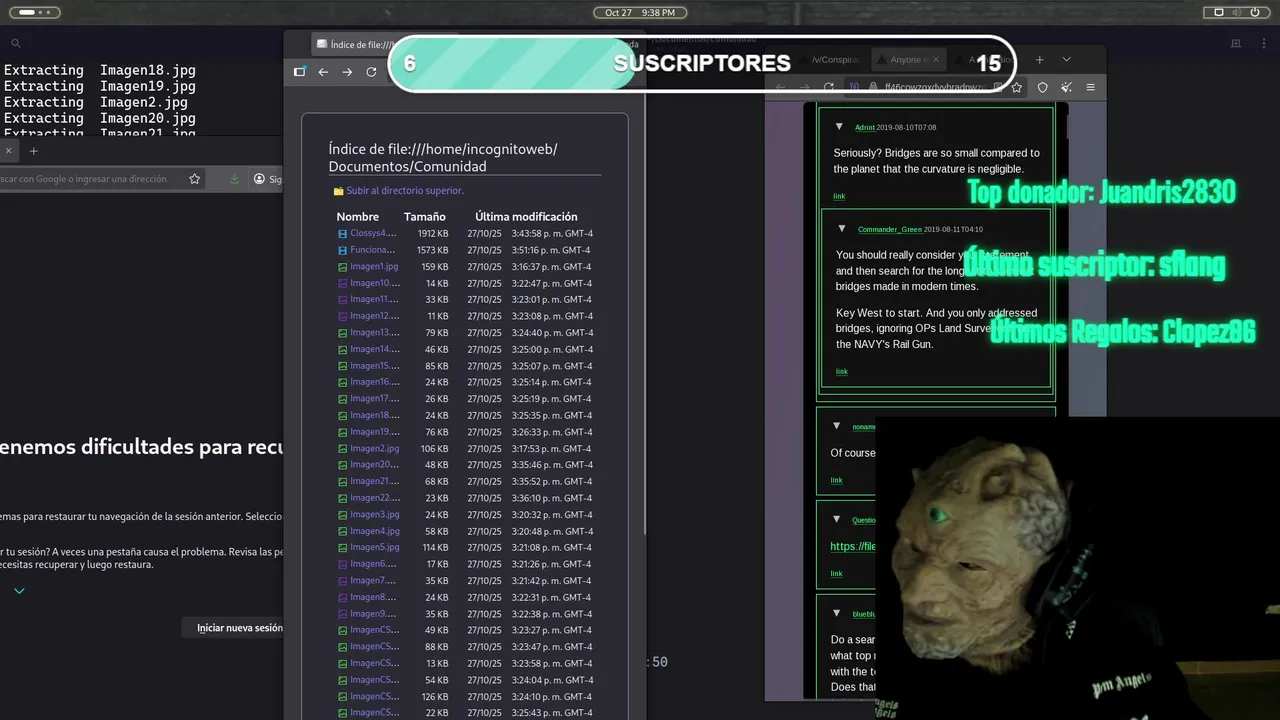This screenshot has height=720, width=1280.
Task: Collapse the comment beginning Do a sear
Action: [x=836, y=613]
